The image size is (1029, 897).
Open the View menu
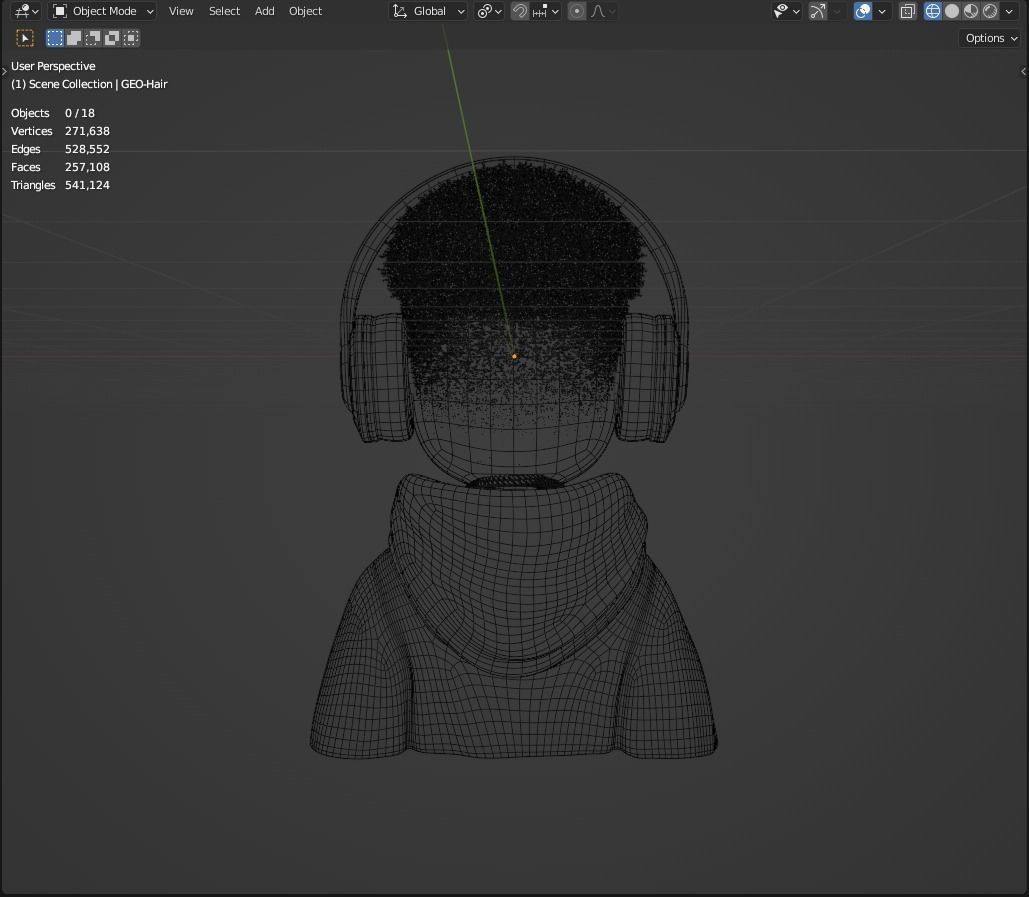181,11
